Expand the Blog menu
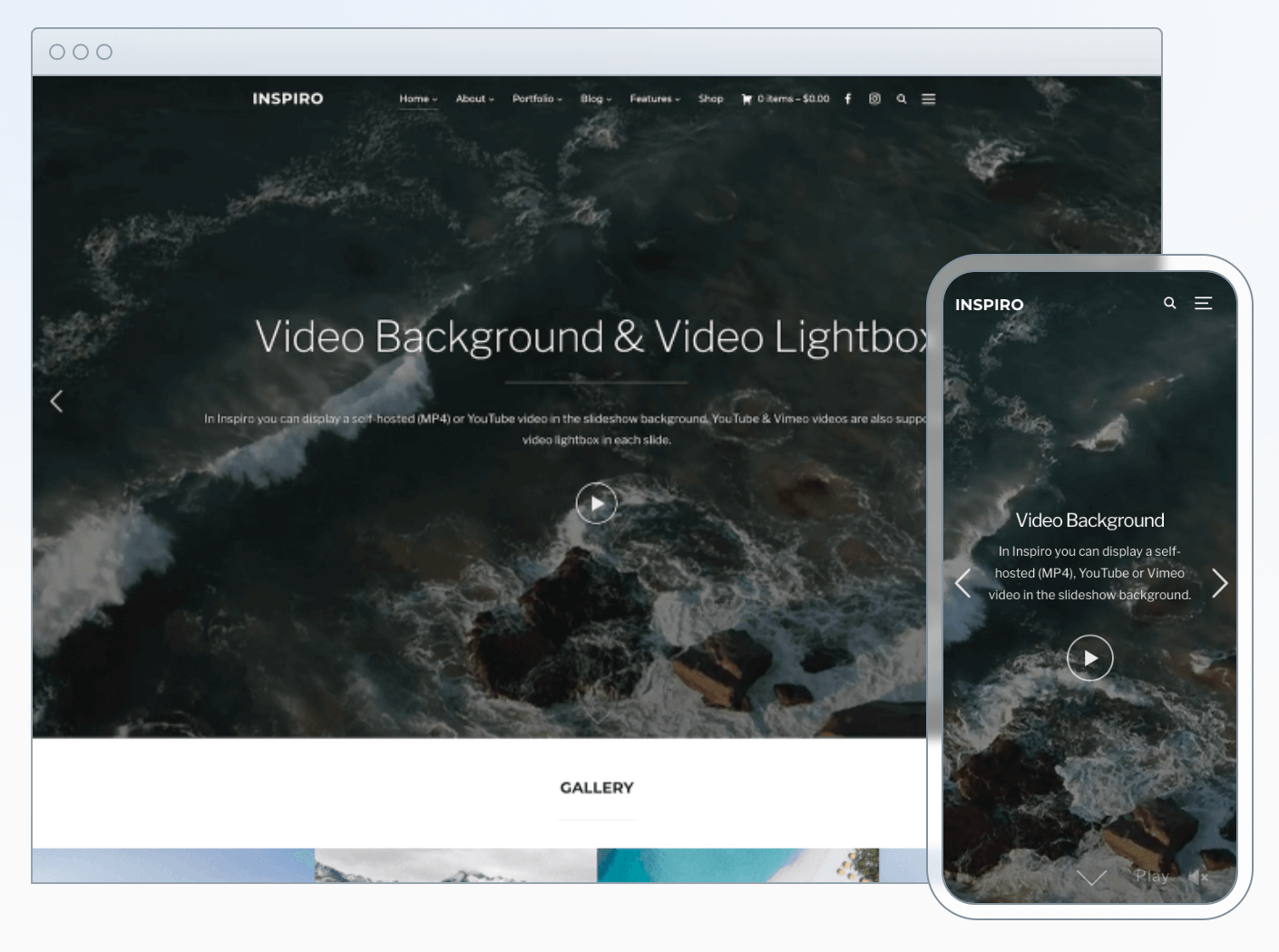Viewport: 1279px width, 952px height. click(x=596, y=99)
